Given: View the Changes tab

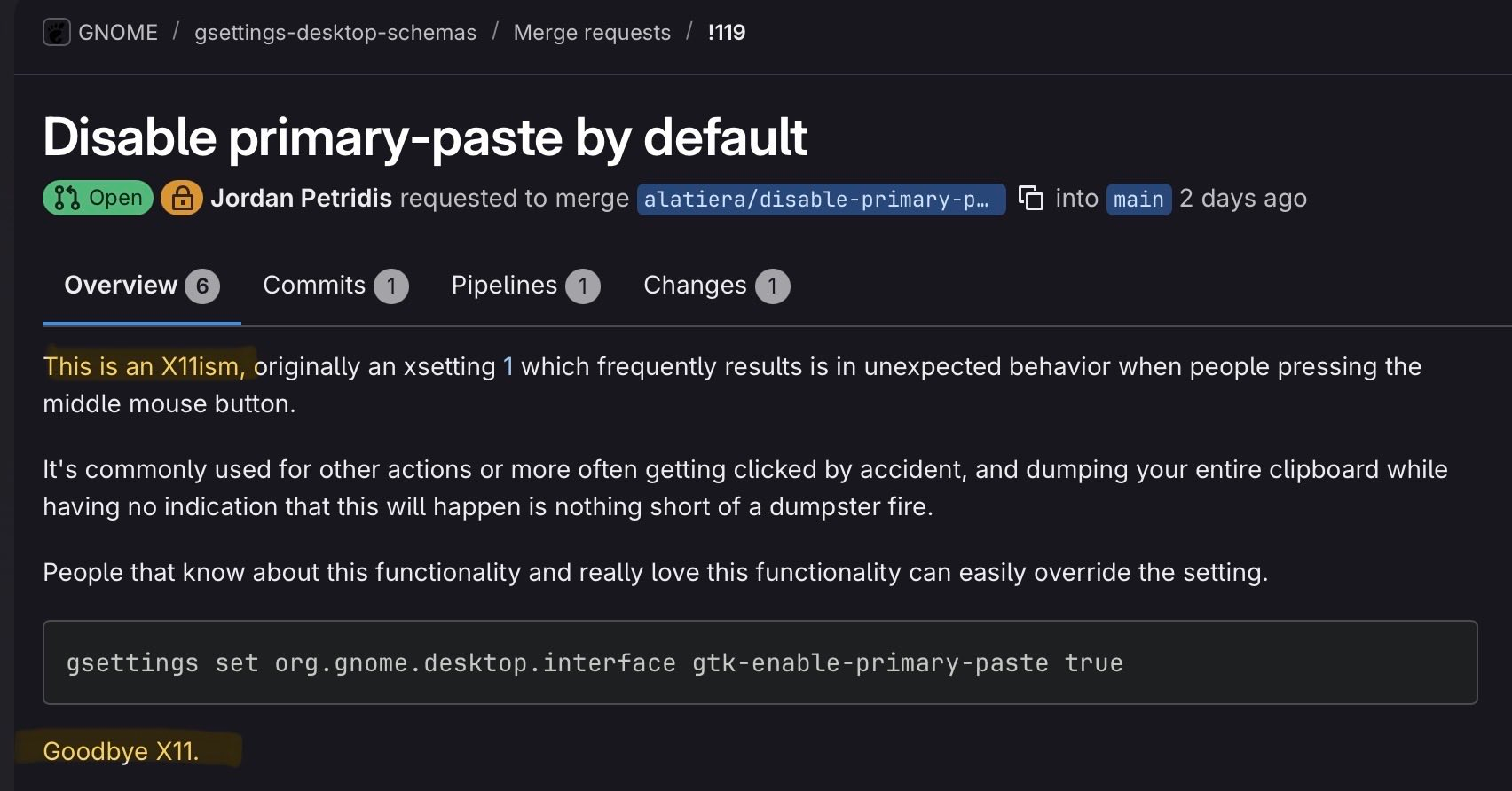Looking at the screenshot, I should [x=695, y=286].
